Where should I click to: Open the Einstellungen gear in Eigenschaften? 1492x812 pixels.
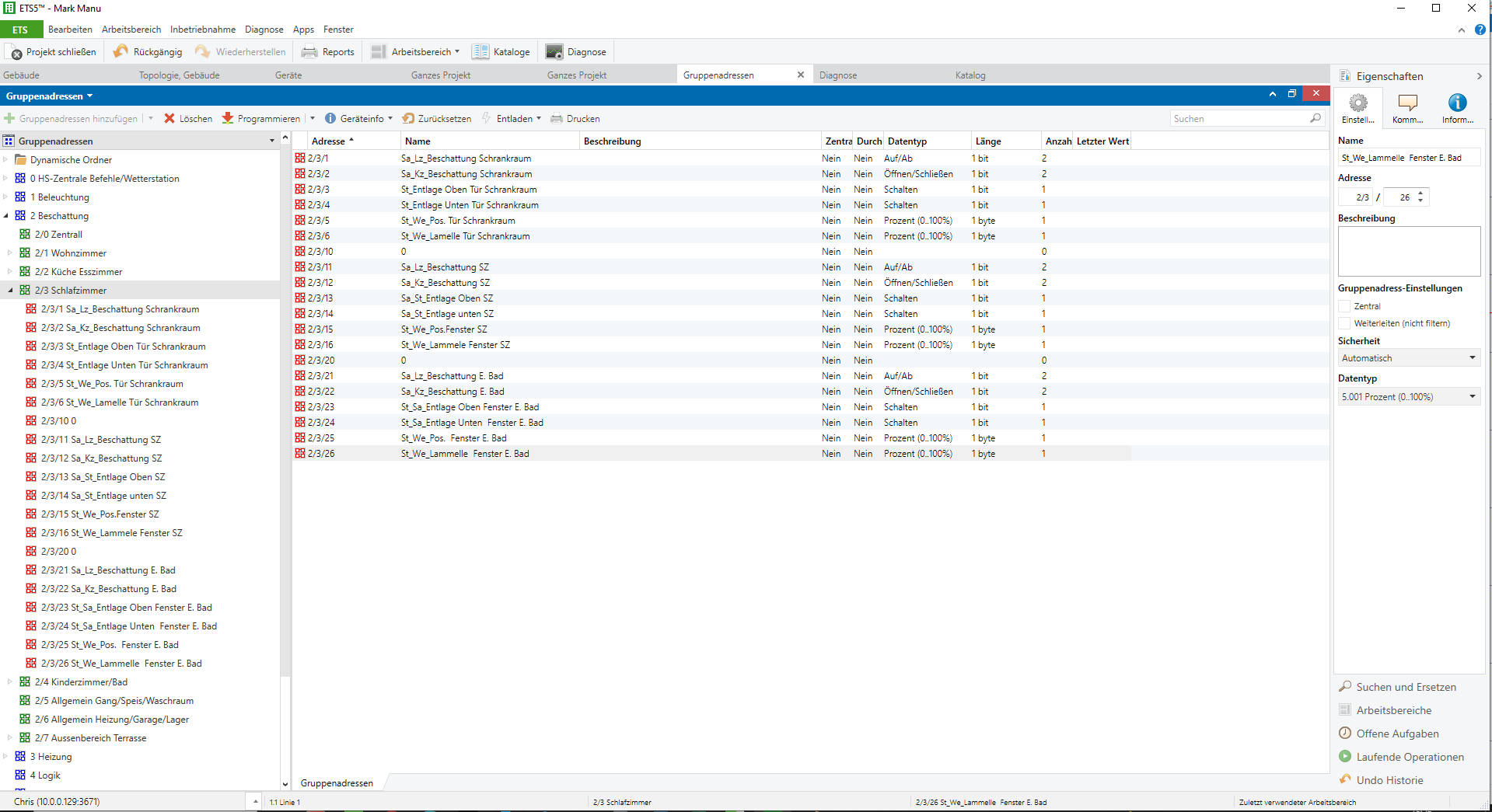pos(1357,104)
